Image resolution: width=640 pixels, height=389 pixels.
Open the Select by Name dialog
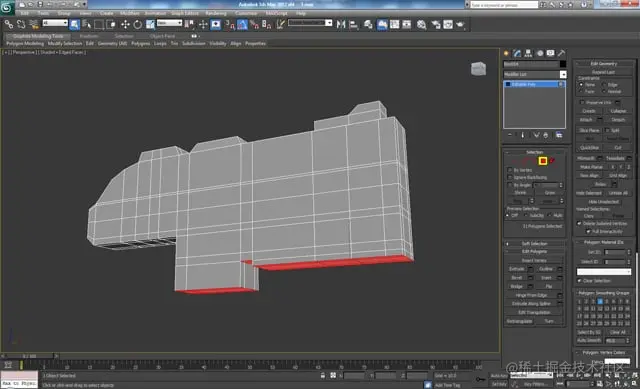click(87, 25)
